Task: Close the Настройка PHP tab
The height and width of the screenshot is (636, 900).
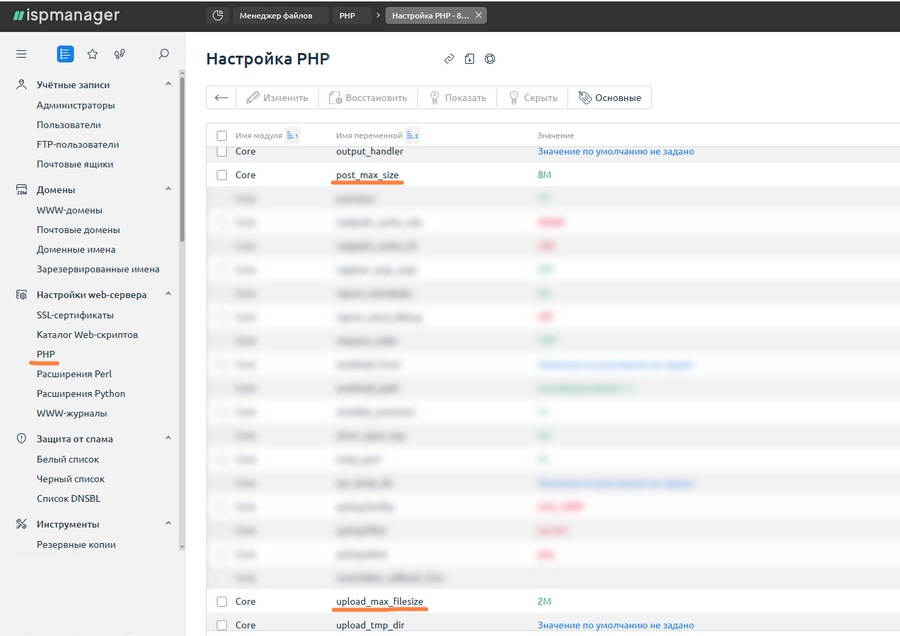Action: click(479, 15)
